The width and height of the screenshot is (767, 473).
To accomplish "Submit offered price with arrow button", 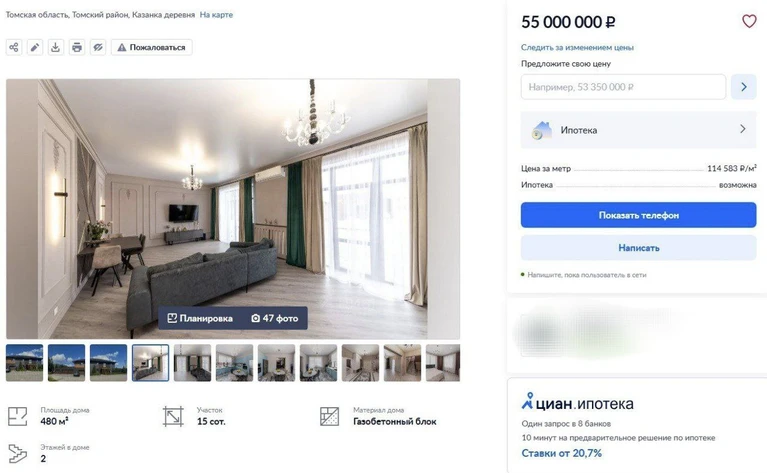I will [744, 87].
